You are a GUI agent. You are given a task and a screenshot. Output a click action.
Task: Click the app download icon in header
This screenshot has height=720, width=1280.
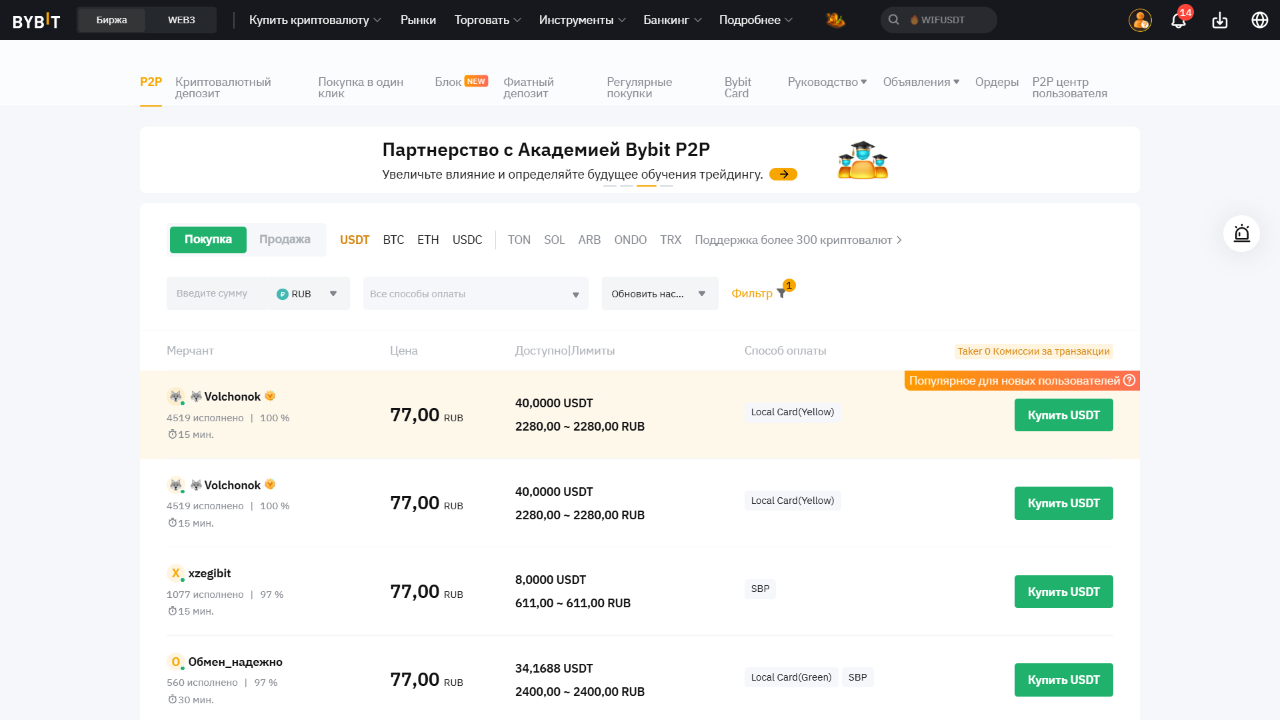click(1219, 20)
